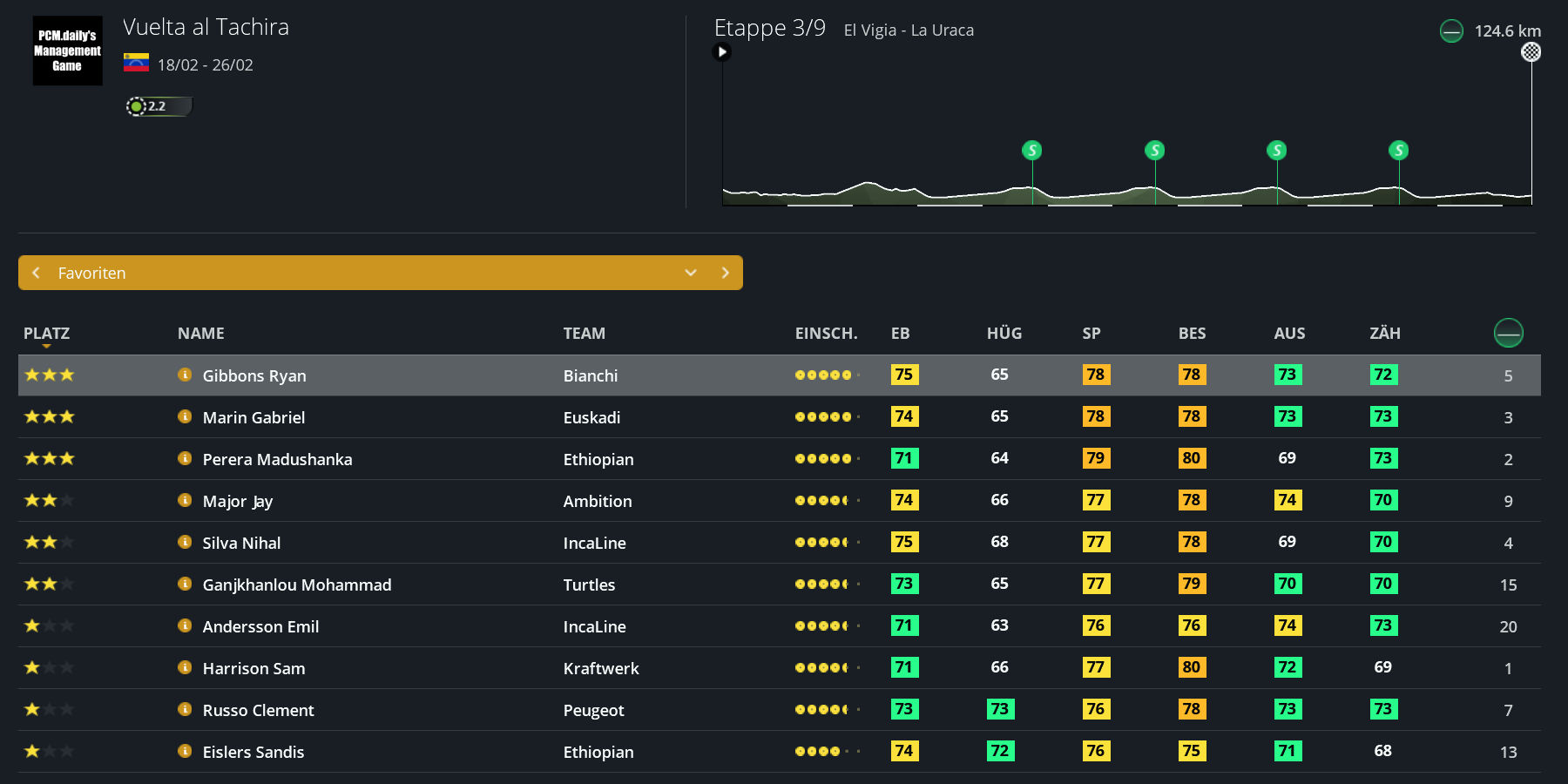Viewport: 1568px width, 784px height.
Task: Sort riders by TEAM column header
Action: (584, 333)
